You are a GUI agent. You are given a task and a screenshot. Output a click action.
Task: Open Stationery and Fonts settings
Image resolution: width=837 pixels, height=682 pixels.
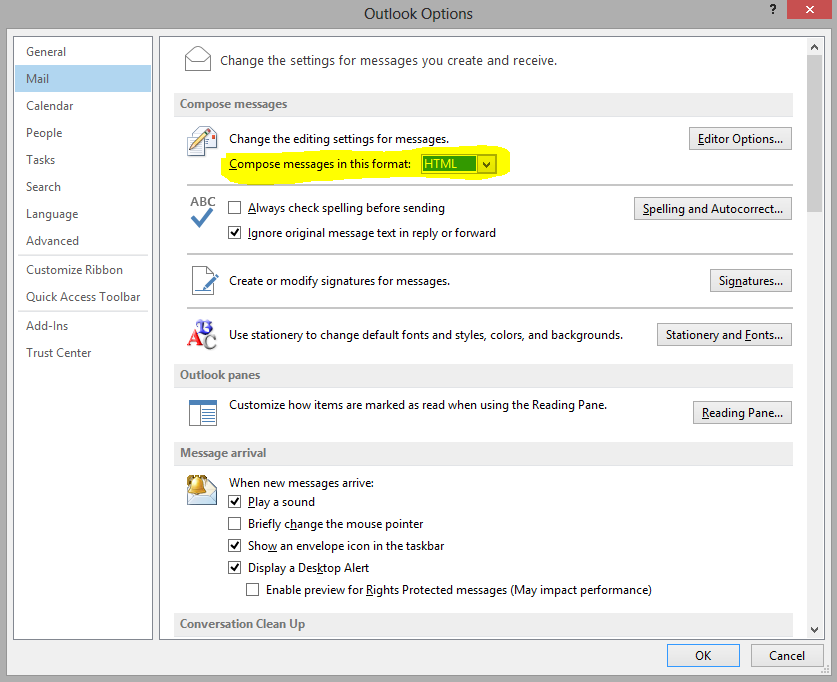coord(724,335)
